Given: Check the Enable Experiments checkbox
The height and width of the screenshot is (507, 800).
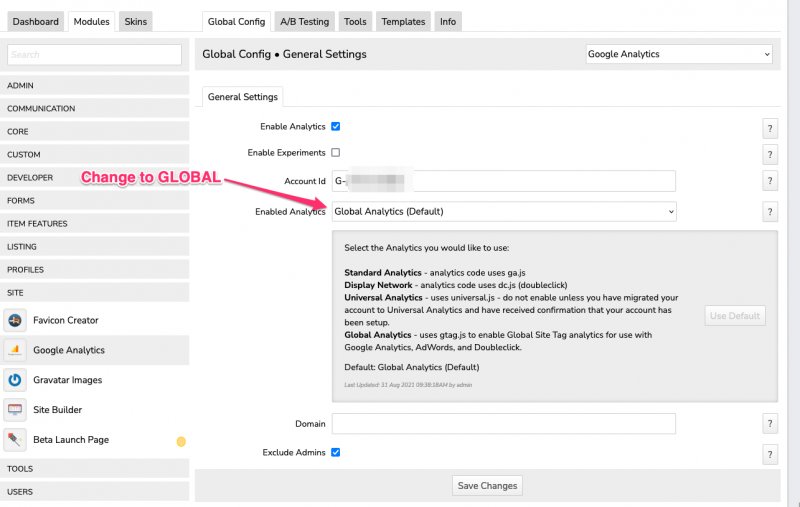Looking at the screenshot, I should click(336, 153).
